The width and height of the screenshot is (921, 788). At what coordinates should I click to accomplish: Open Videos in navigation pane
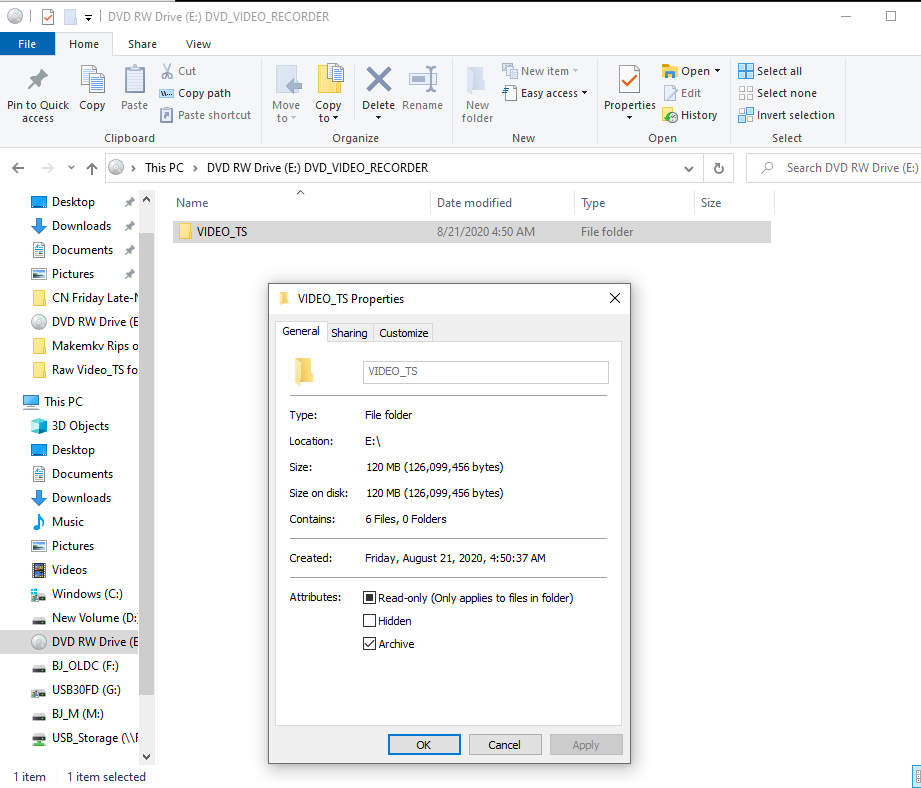[x=69, y=570]
